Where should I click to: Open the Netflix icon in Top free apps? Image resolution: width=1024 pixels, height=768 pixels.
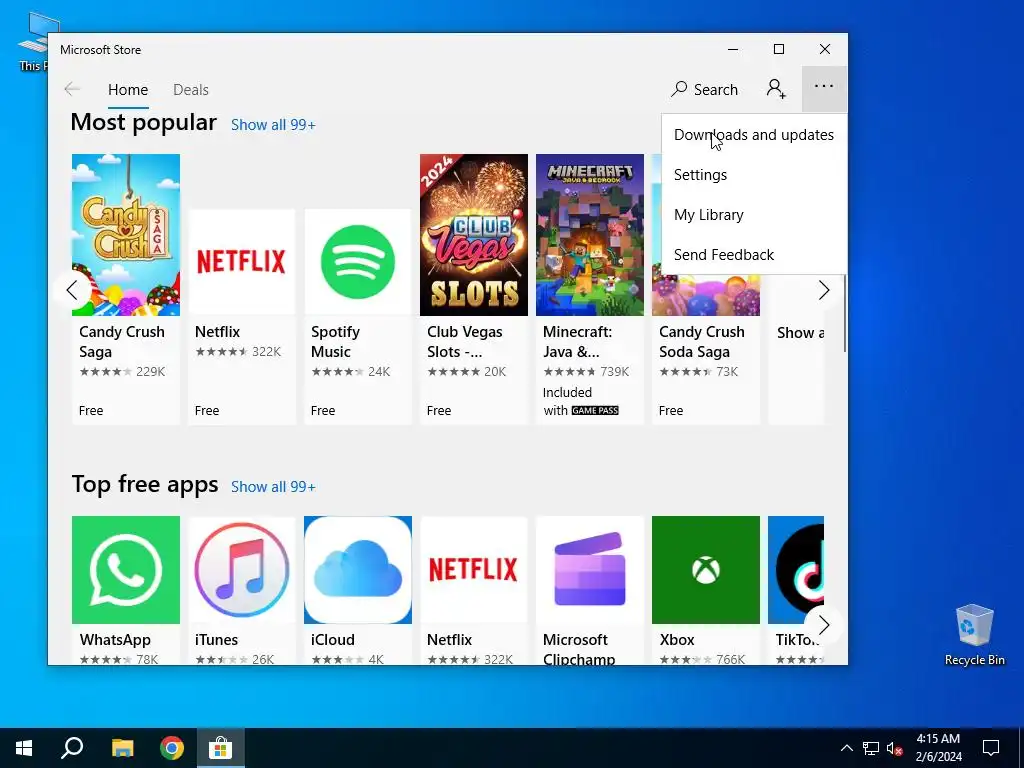(473, 569)
